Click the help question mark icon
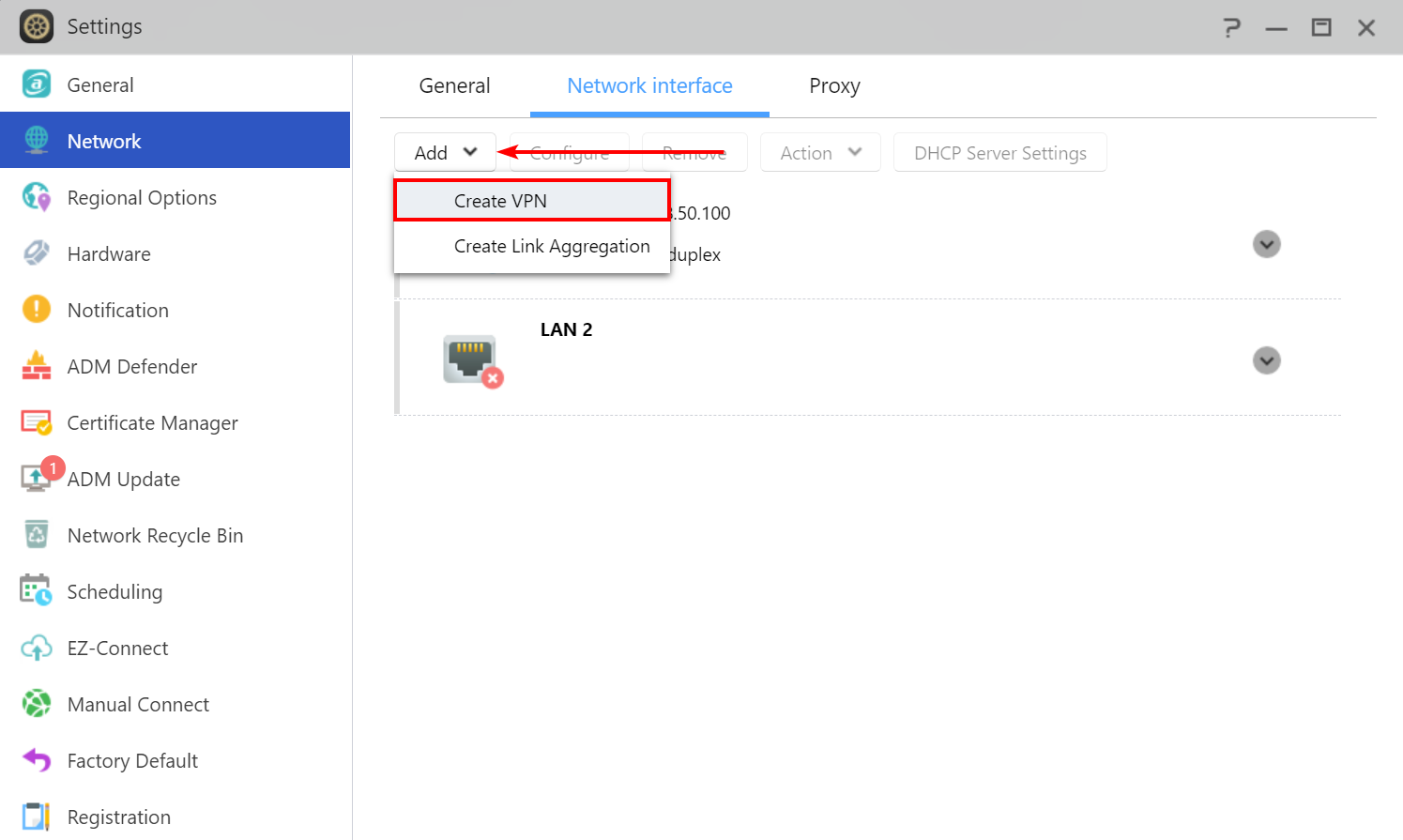Image resolution: width=1403 pixels, height=840 pixels. [x=1231, y=27]
